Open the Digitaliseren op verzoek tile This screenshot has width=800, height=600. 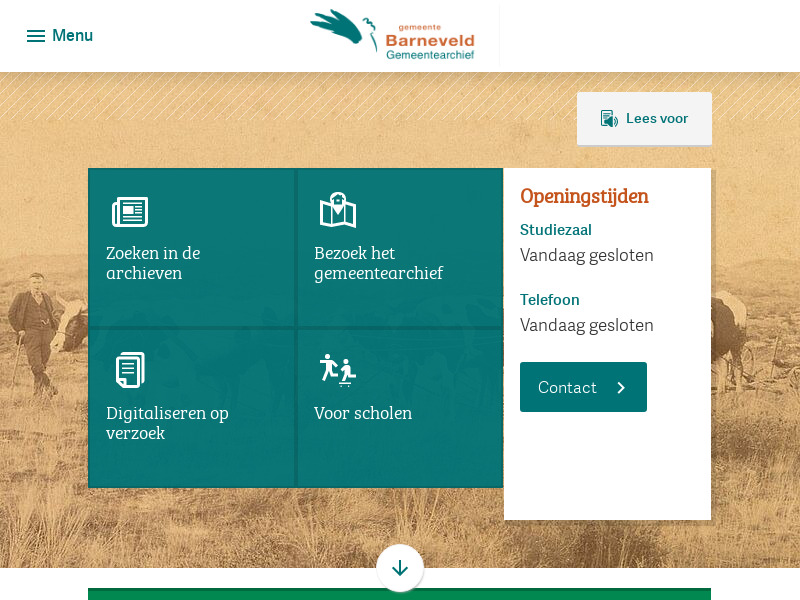tap(191, 408)
